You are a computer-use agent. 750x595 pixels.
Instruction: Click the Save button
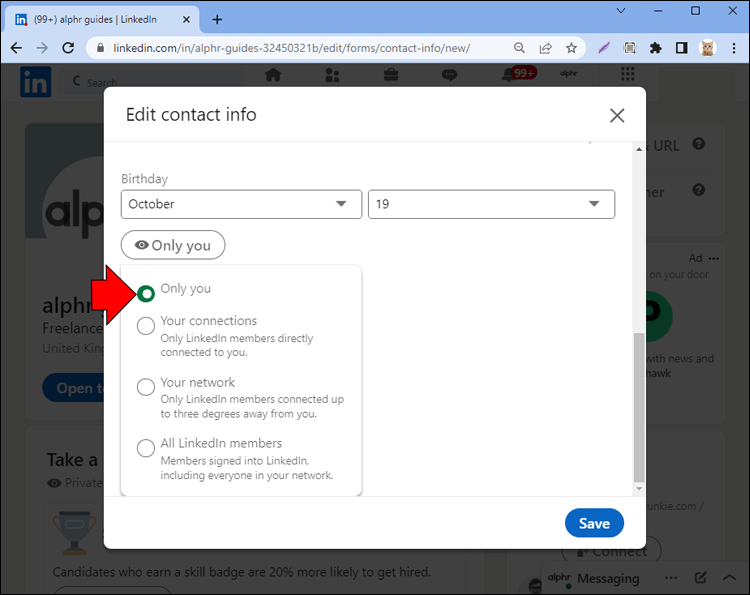(594, 523)
